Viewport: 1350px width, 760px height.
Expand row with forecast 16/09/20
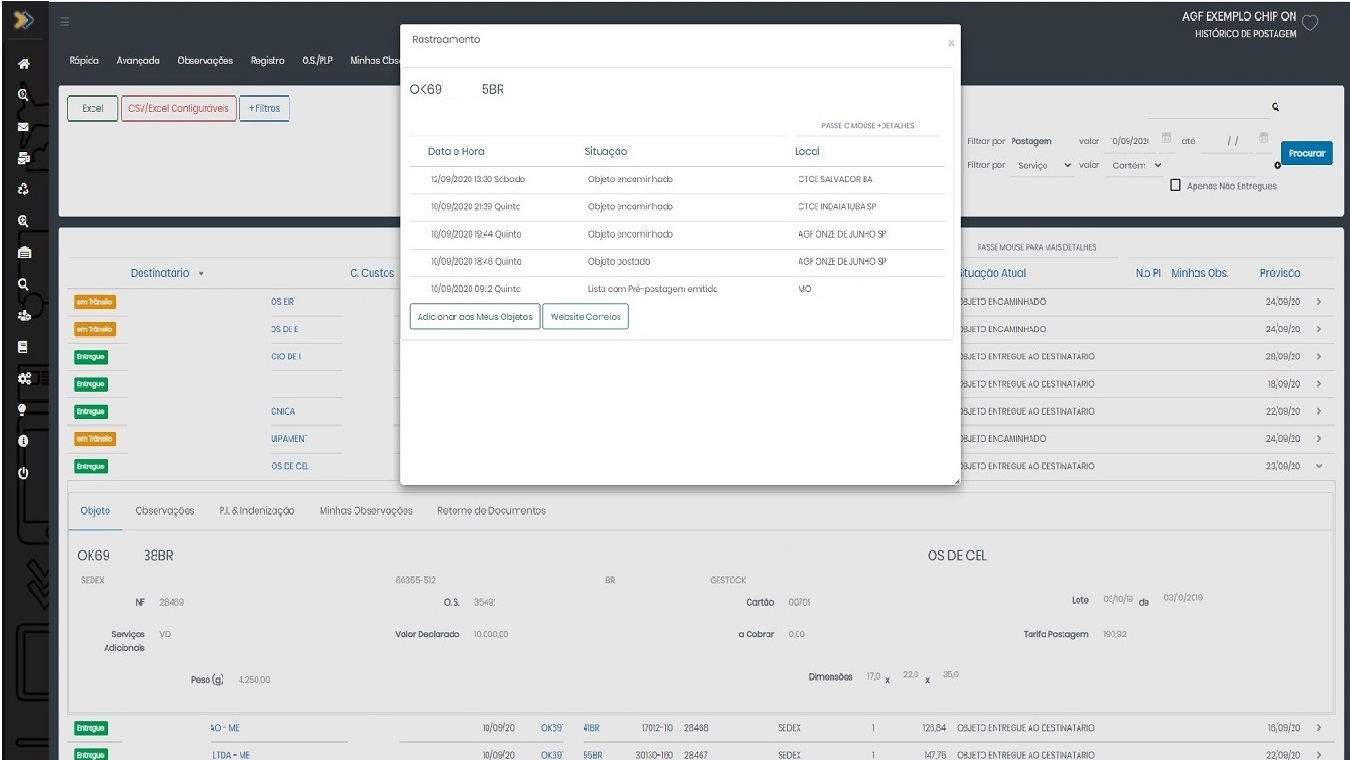1319,728
